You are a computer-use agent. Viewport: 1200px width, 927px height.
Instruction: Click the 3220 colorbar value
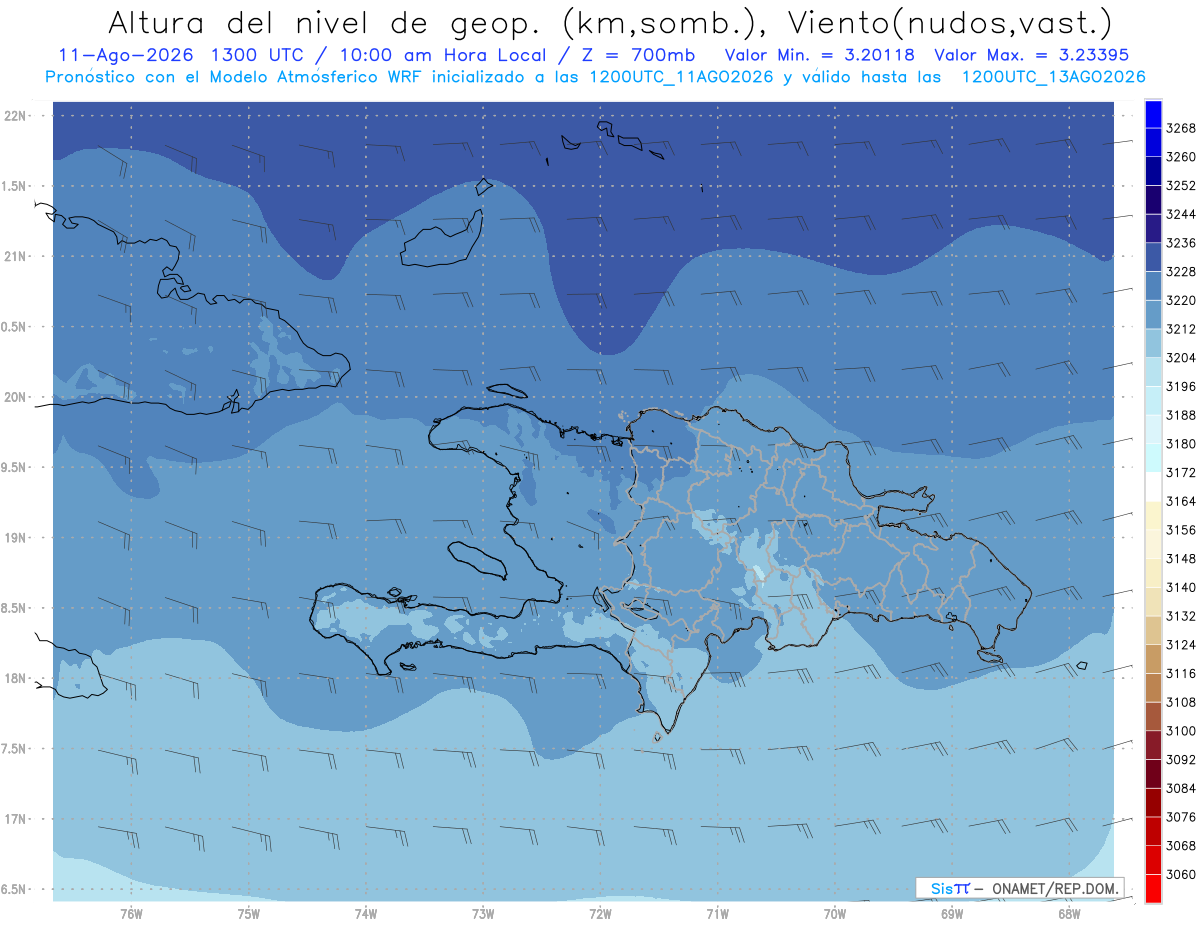[1181, 301]
